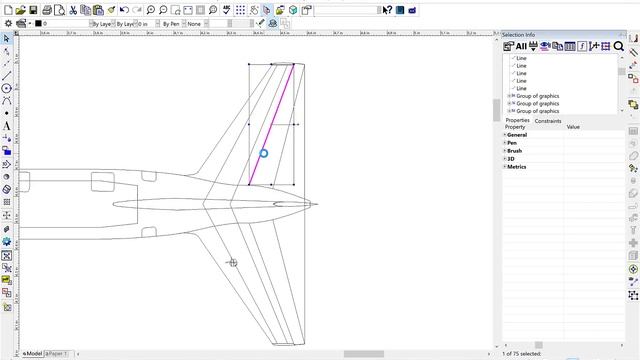Toggle the columns view in Selection Info
Viewport: 640px width, 360px height.
click(x=570, y=47)
